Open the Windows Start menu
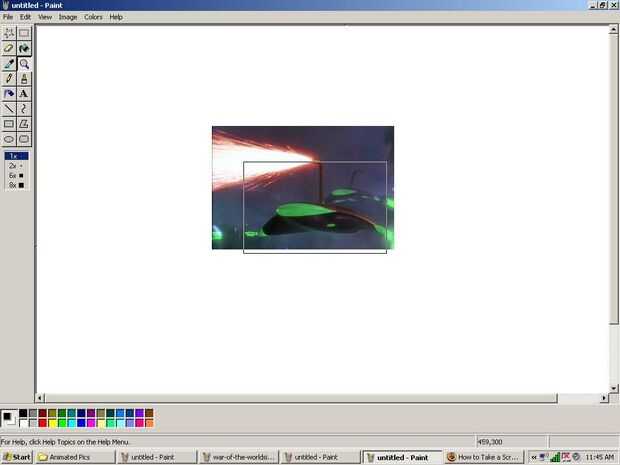 (17, 457)
